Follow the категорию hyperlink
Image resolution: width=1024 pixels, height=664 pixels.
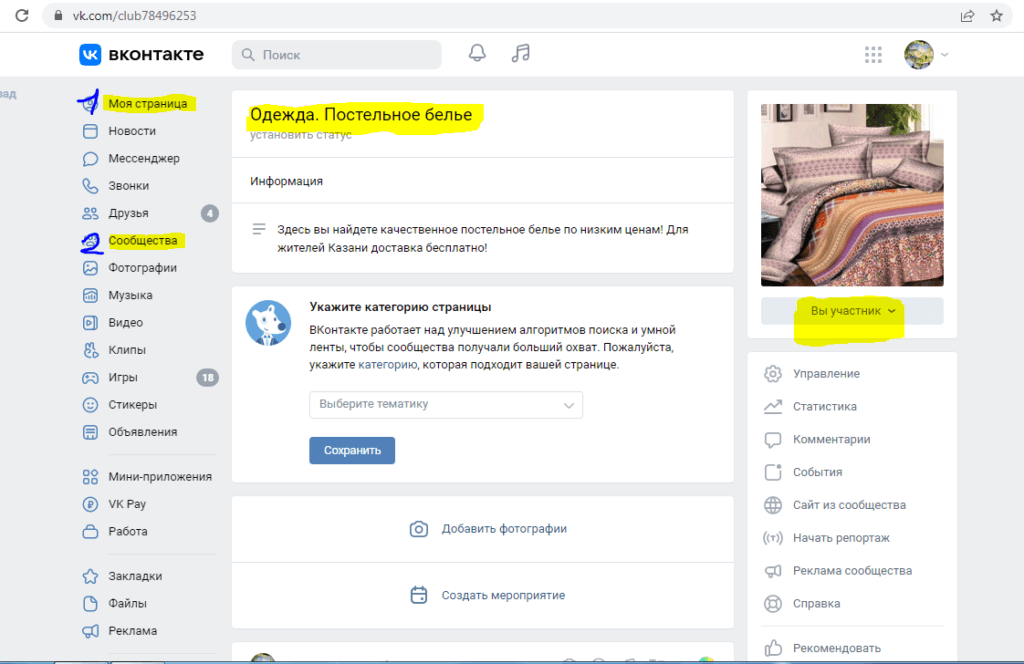pyautogui.click(x=387, y=365)
